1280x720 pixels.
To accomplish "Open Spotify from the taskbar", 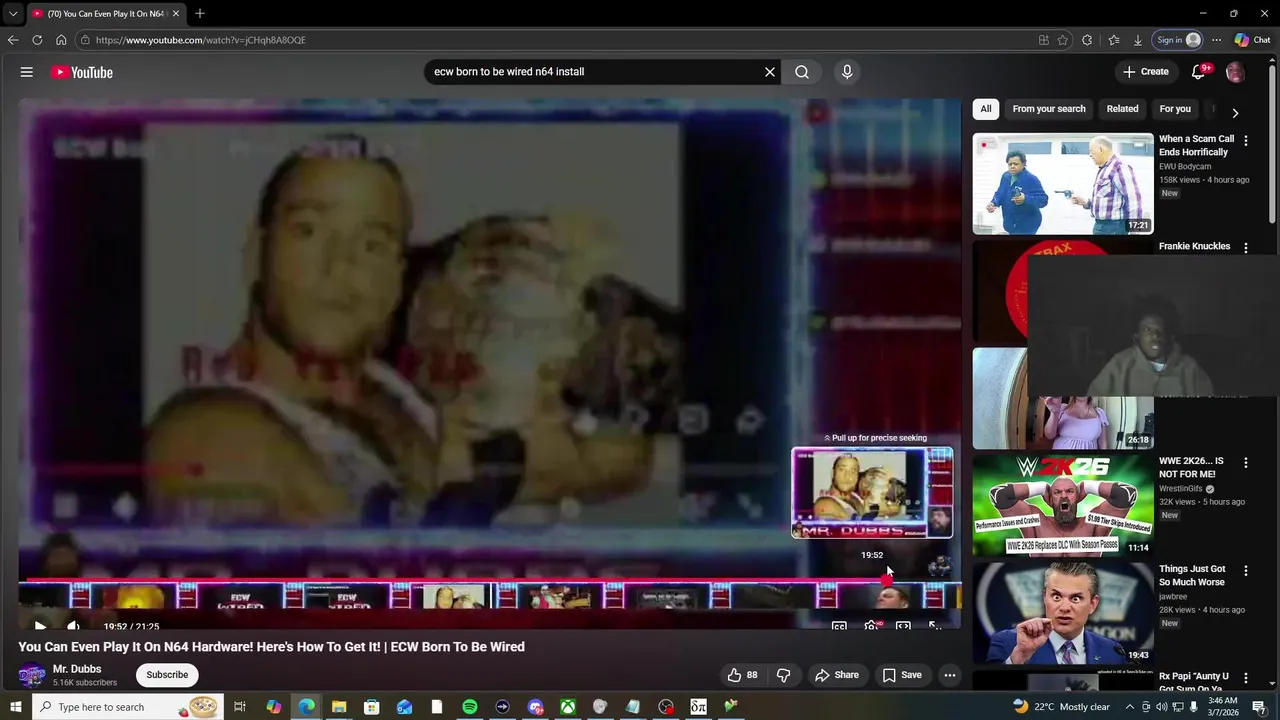I will pos(470,707).
